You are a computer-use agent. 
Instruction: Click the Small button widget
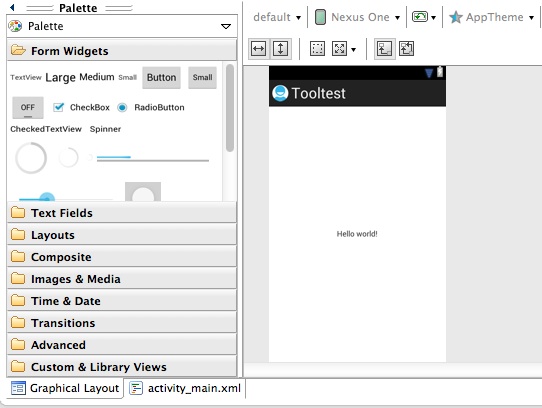pos(202,77)
